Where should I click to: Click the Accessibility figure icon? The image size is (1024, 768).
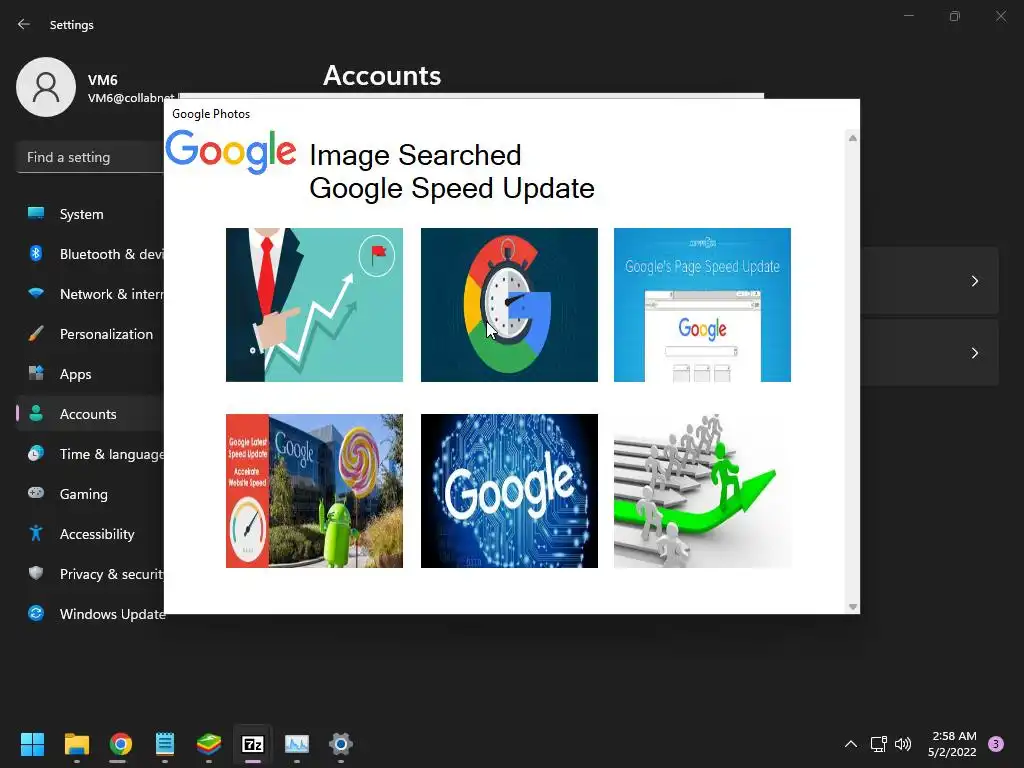[36, 534]
